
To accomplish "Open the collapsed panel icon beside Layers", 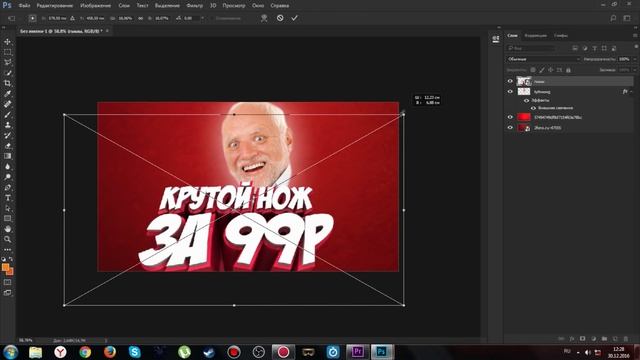I will tap(496, 39).
